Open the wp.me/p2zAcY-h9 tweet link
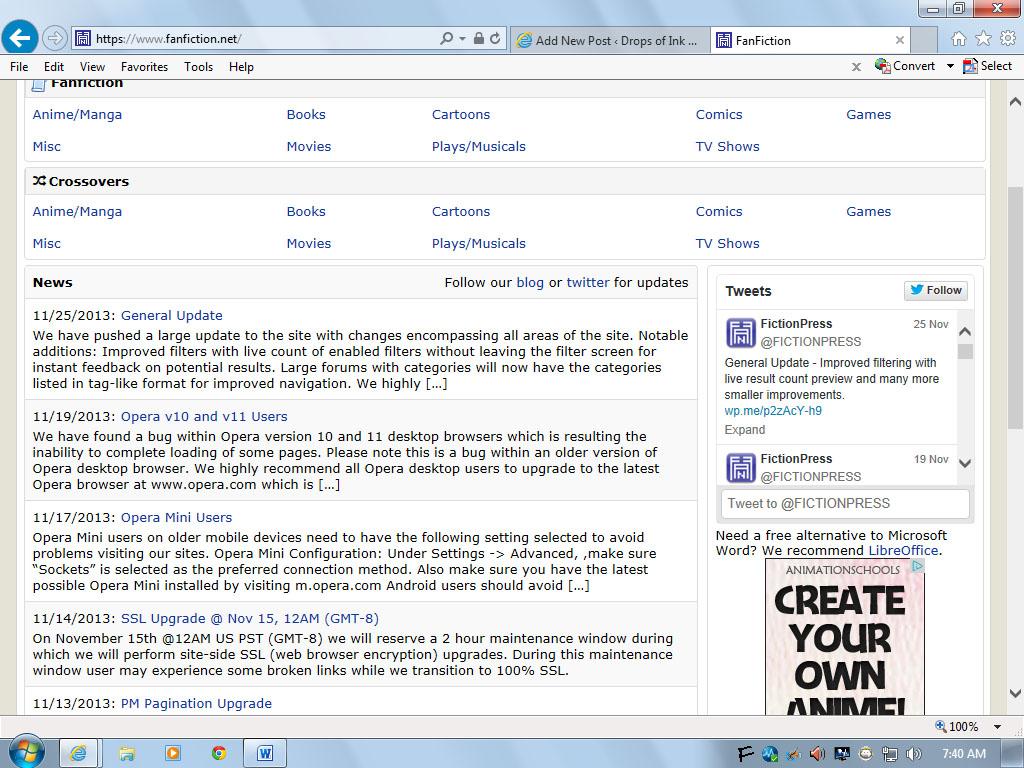Image resolution: width=1024 pixels, height=768 pixels. [773, 411]
